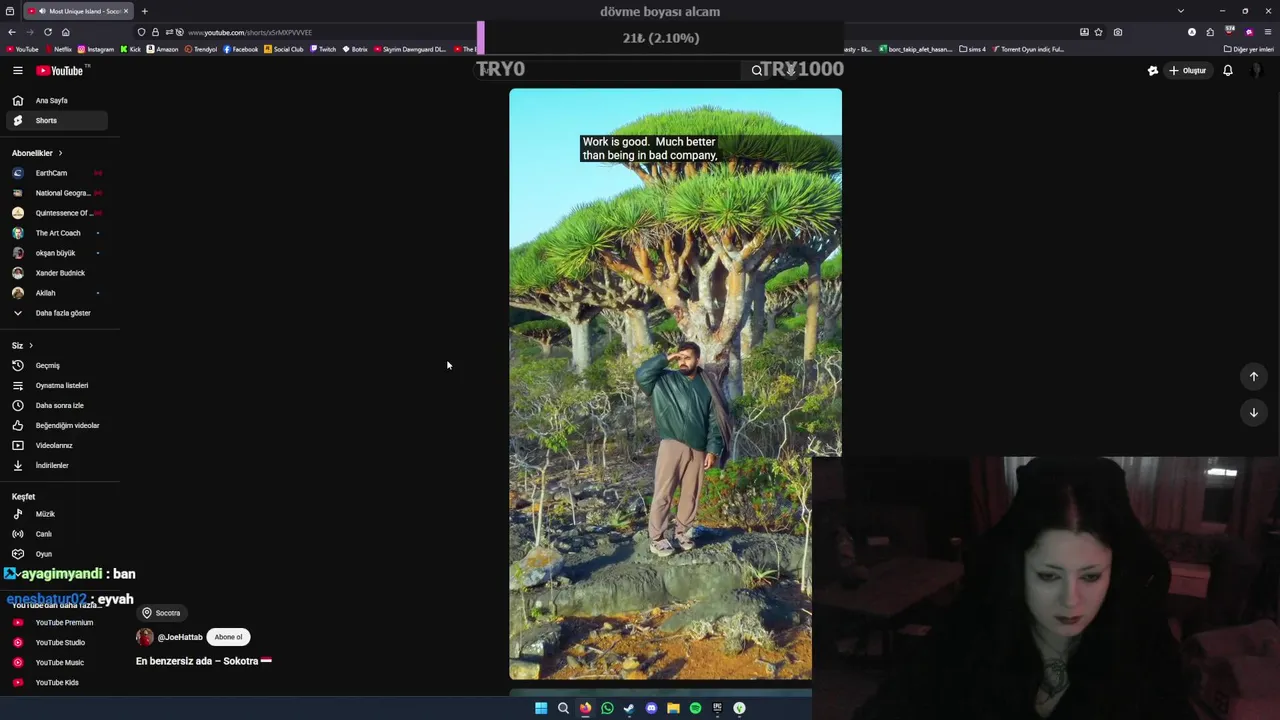This screenshot has width=1280, height=720.
Task: Click the Socotra location tag
Action: tap(161, 613)
